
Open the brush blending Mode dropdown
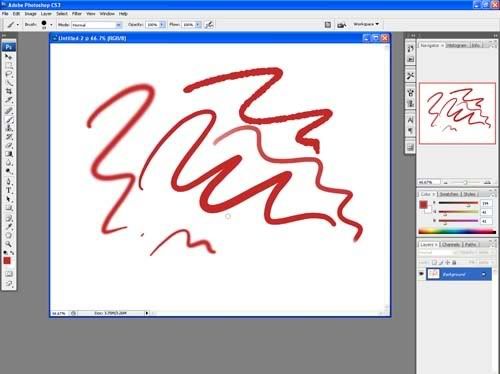(97, 25)
